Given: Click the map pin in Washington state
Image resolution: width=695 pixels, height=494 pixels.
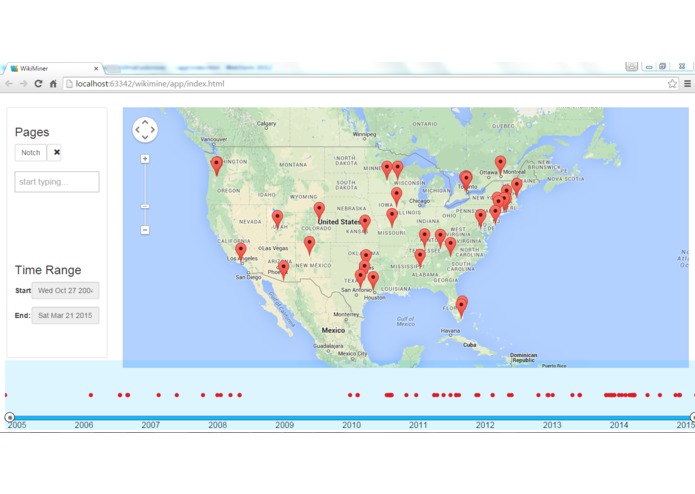Looking at the screenshot, I should pyautogui.click(x=216, y=166).
